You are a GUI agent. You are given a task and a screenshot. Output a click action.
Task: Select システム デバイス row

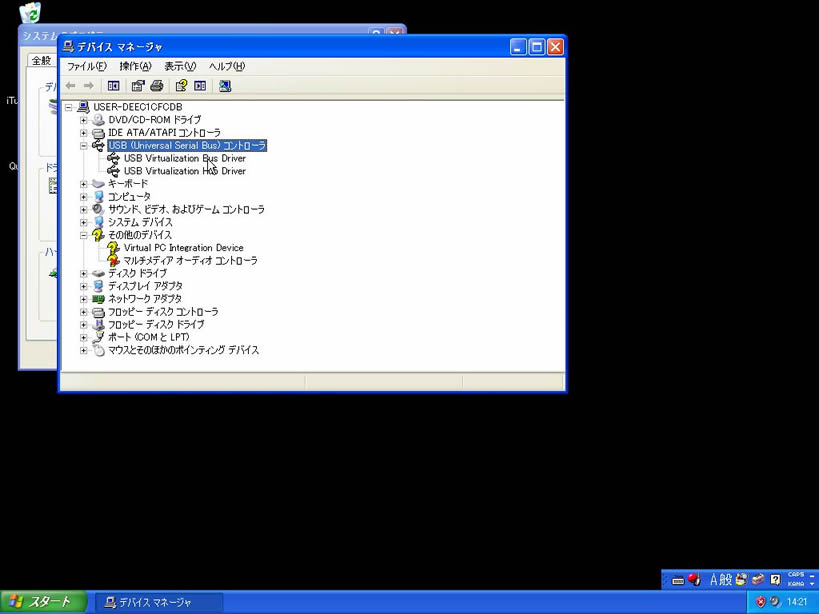tap(140, 222)
